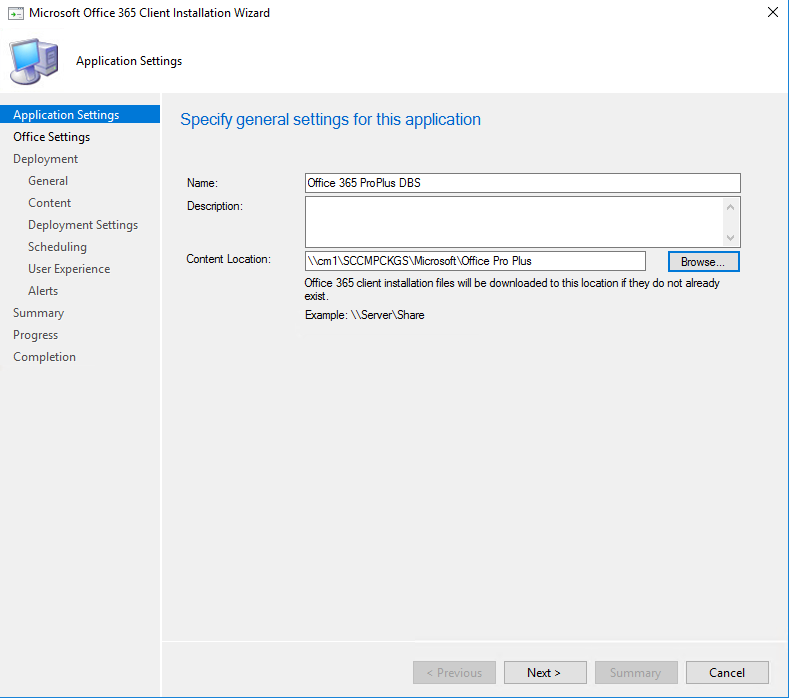Viewport: 789px width, 698px height.
Task: Click the Content Location path field
Action: coord(475,261)
